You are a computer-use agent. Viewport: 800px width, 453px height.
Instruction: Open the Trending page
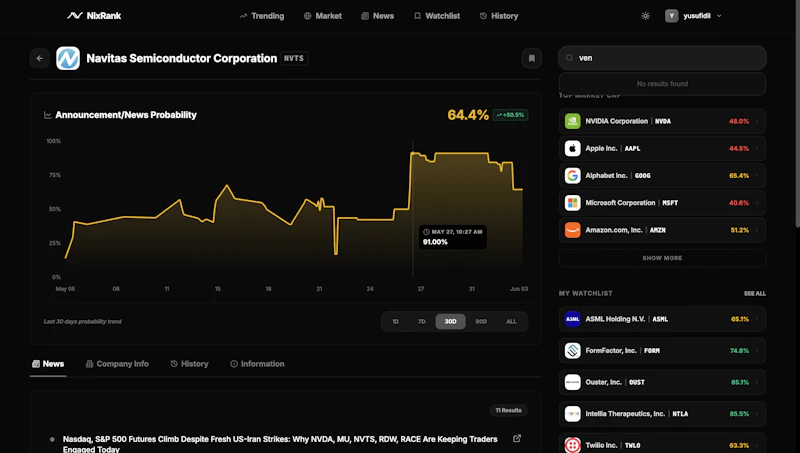pos(262,16)
